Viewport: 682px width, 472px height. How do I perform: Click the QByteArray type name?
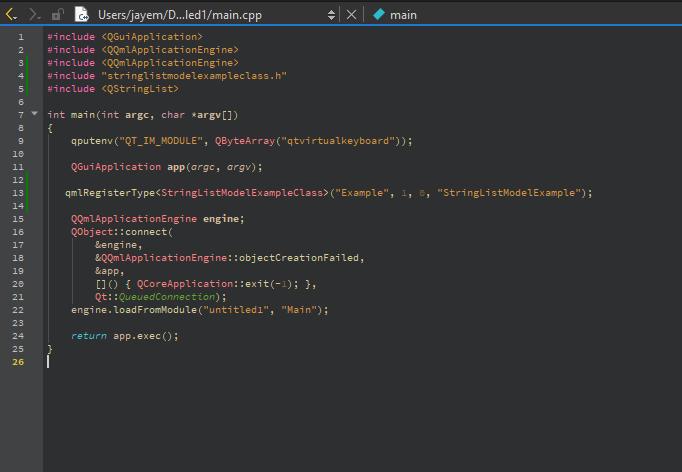(245, 141)
